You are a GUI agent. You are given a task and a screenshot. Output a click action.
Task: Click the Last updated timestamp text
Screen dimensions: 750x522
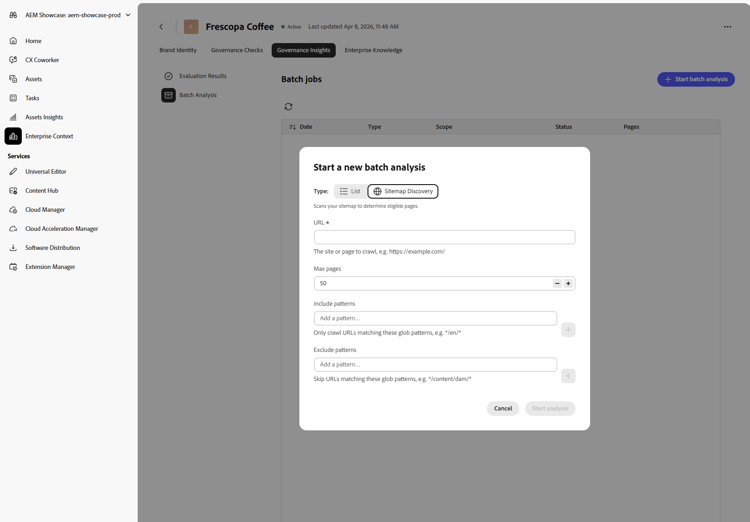353,27
